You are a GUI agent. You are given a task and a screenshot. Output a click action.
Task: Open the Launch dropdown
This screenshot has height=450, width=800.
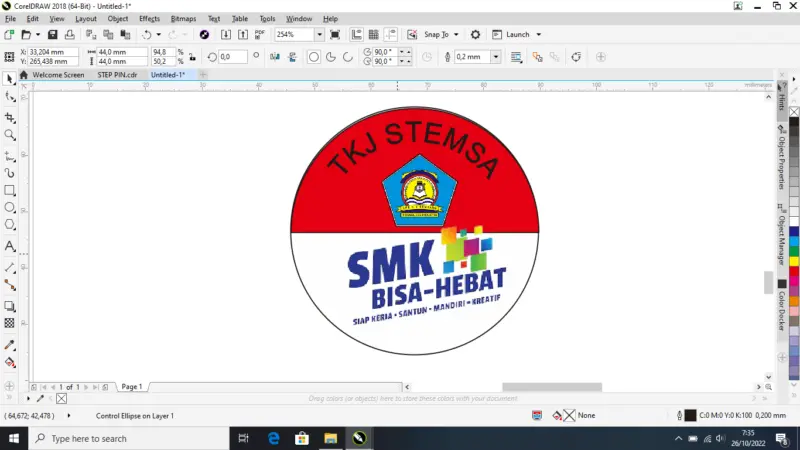click(x=539, y=35)
